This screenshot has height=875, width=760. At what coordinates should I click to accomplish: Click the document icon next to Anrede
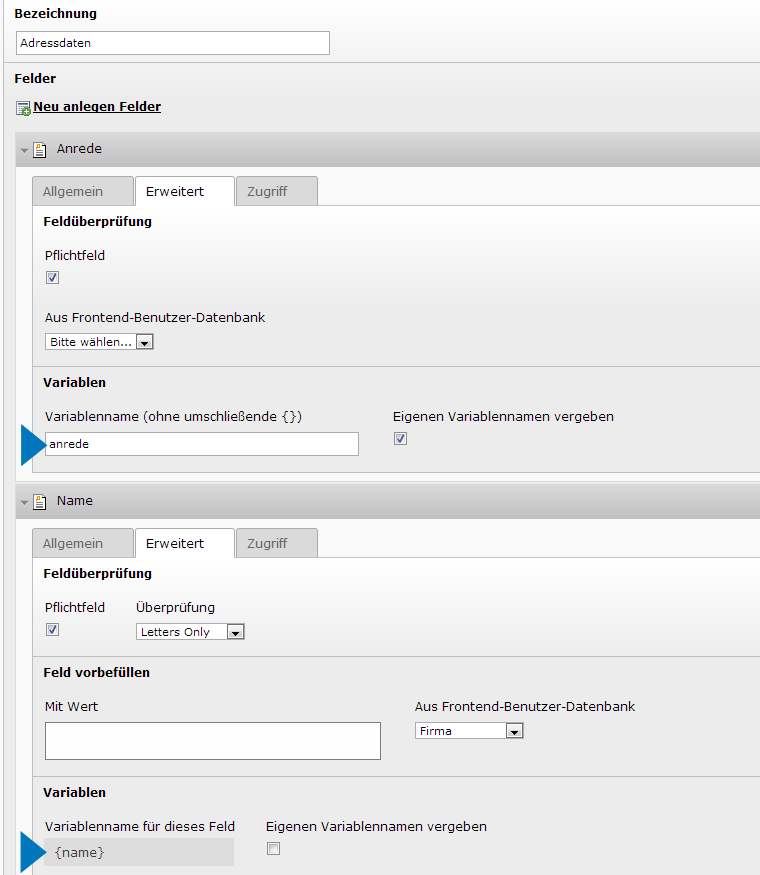click(x=40, y=150)
